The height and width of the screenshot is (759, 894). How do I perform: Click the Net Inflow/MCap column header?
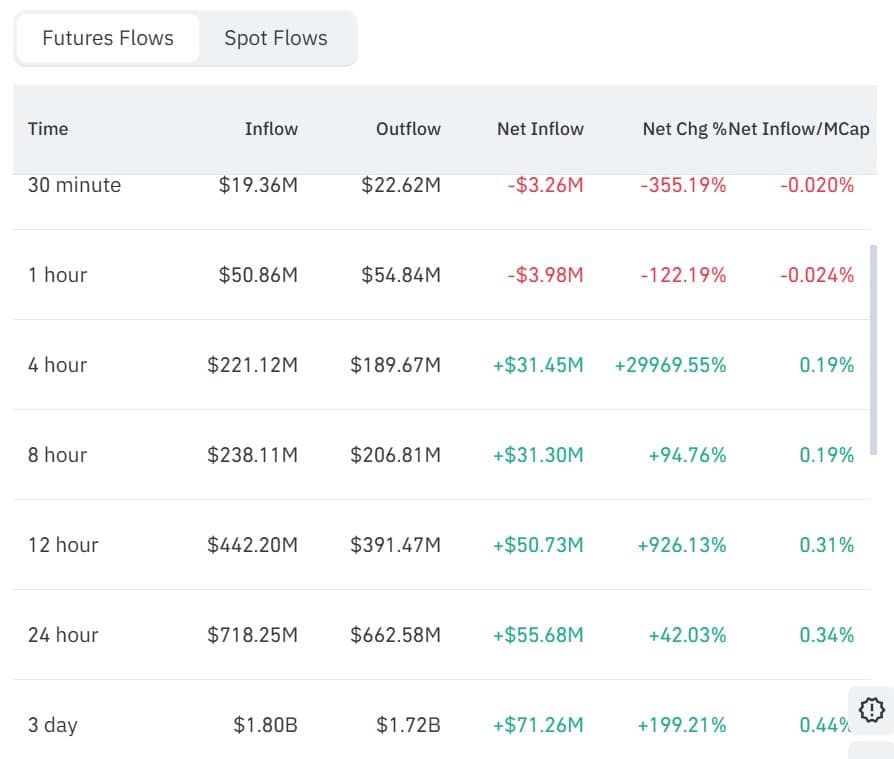pos(800,128)
